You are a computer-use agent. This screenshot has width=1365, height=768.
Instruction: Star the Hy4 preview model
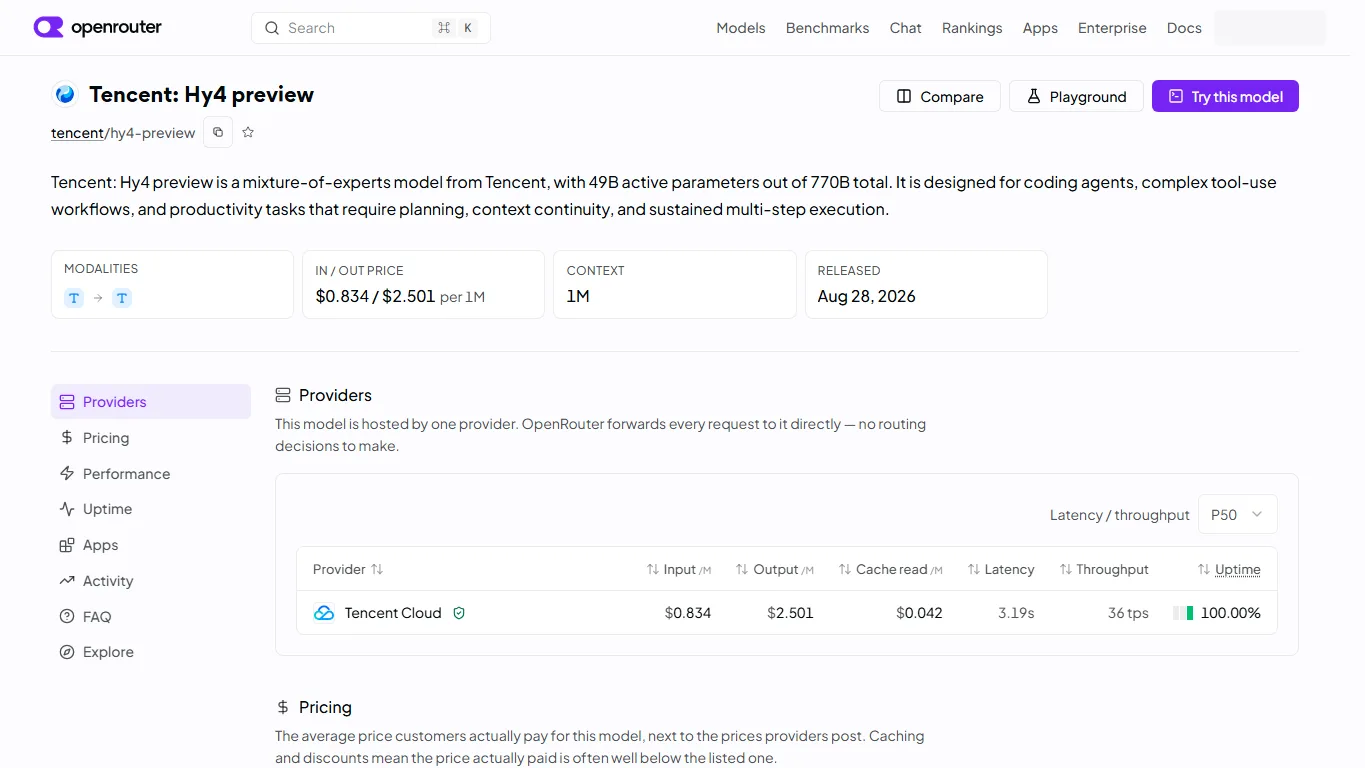pyautogui.click(x=248, y=132)
